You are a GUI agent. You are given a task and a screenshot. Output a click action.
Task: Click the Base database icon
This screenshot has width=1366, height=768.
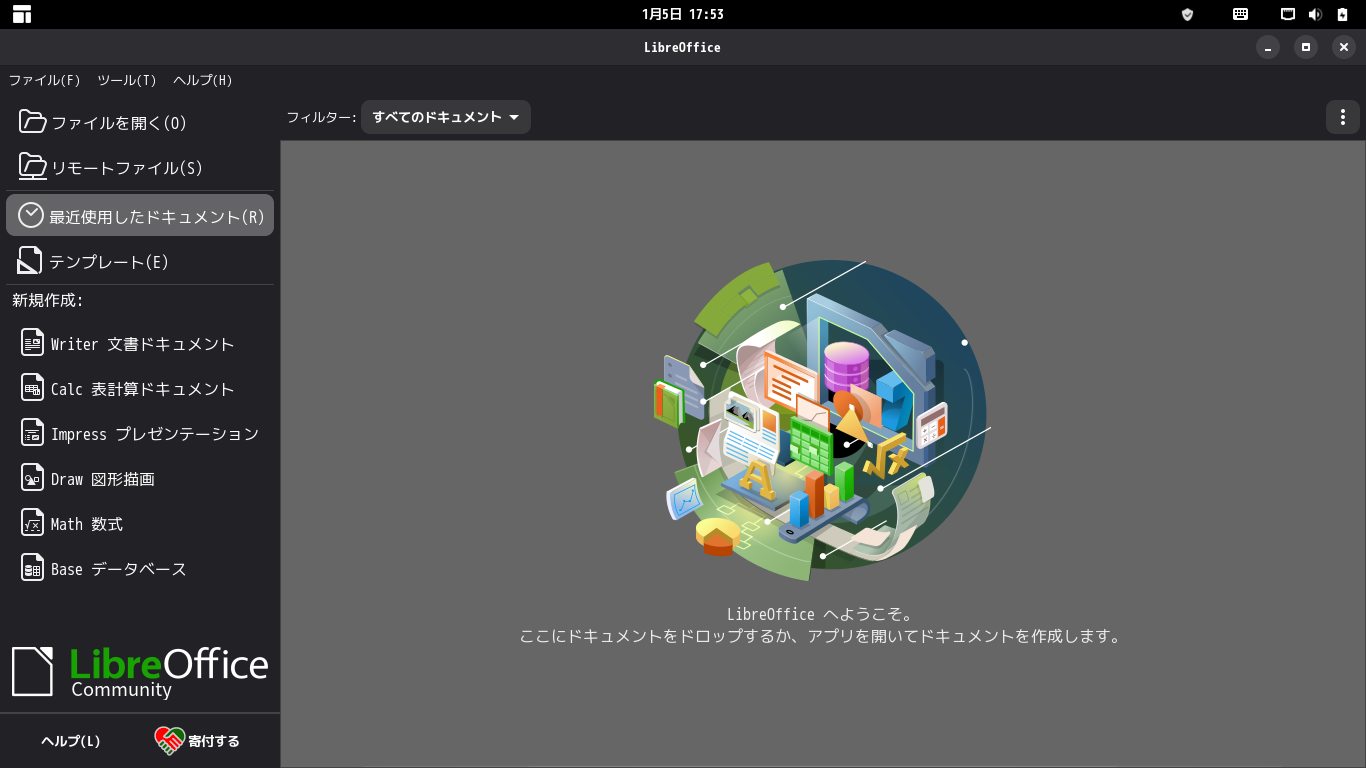click(33, 568)
